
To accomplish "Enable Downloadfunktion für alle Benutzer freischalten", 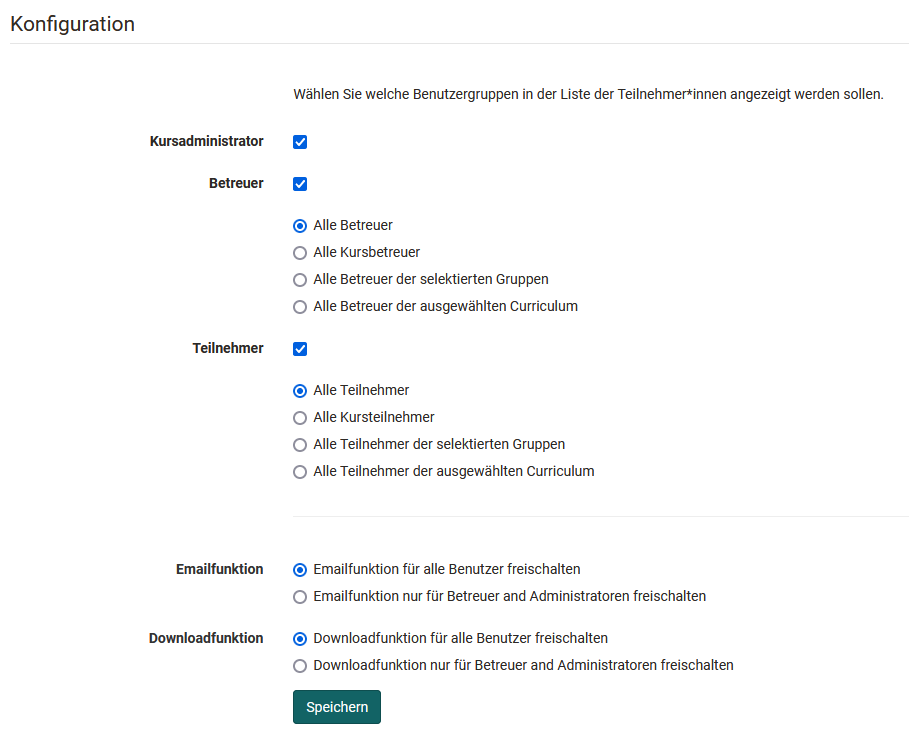I will [300, 638].
